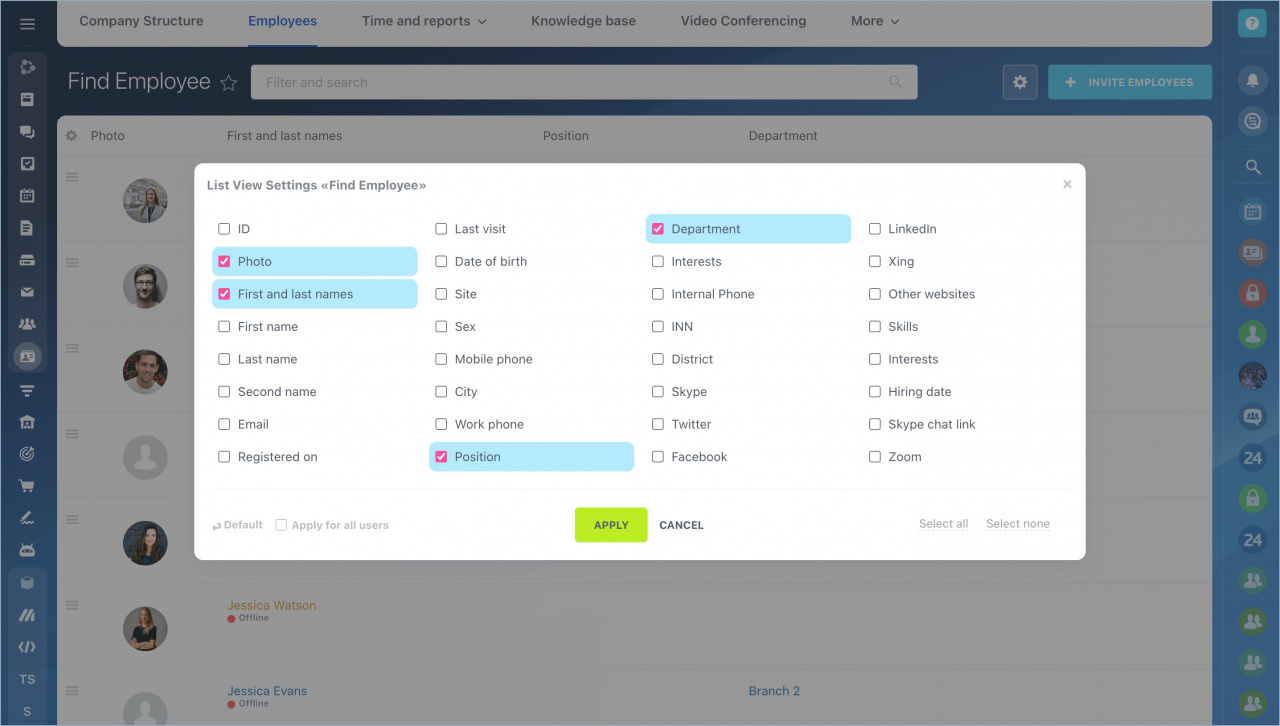Open the robot automation icon in left sidebar

click(x=27, y=550)
